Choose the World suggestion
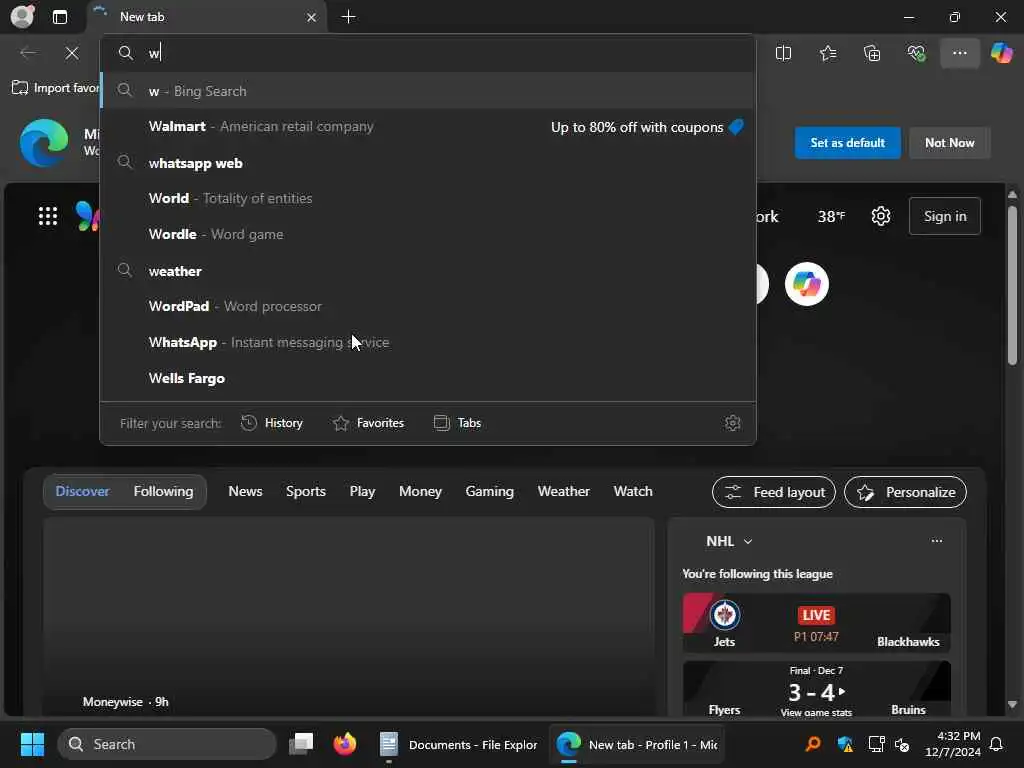The image size is (1024, 768). [428, 199]
